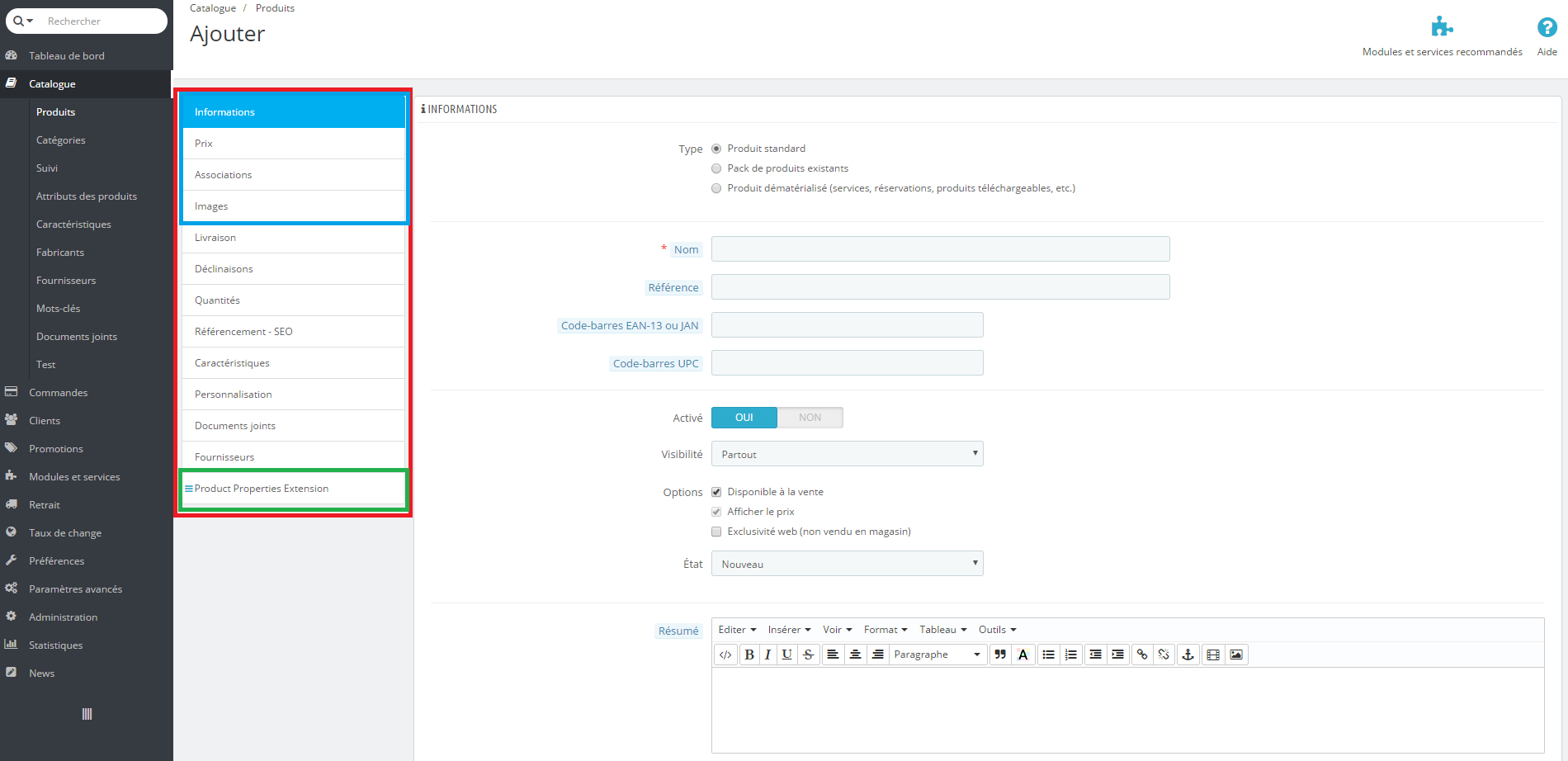Center-align text in the editor

856,655
